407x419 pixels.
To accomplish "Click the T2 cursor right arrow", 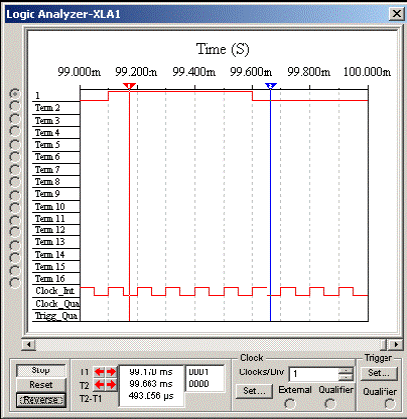I will pyautogui.click(x=111, y=385).
